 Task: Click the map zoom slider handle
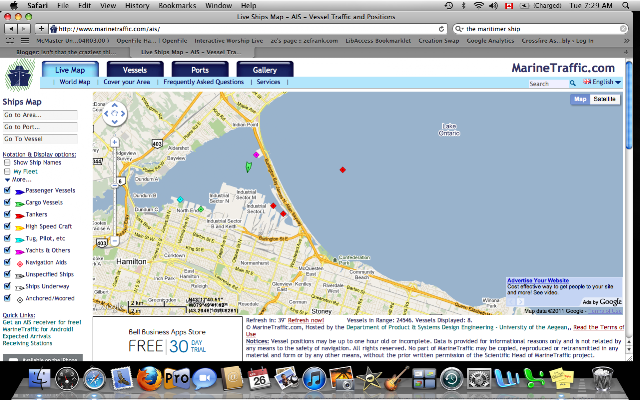[x=115, y=185]
